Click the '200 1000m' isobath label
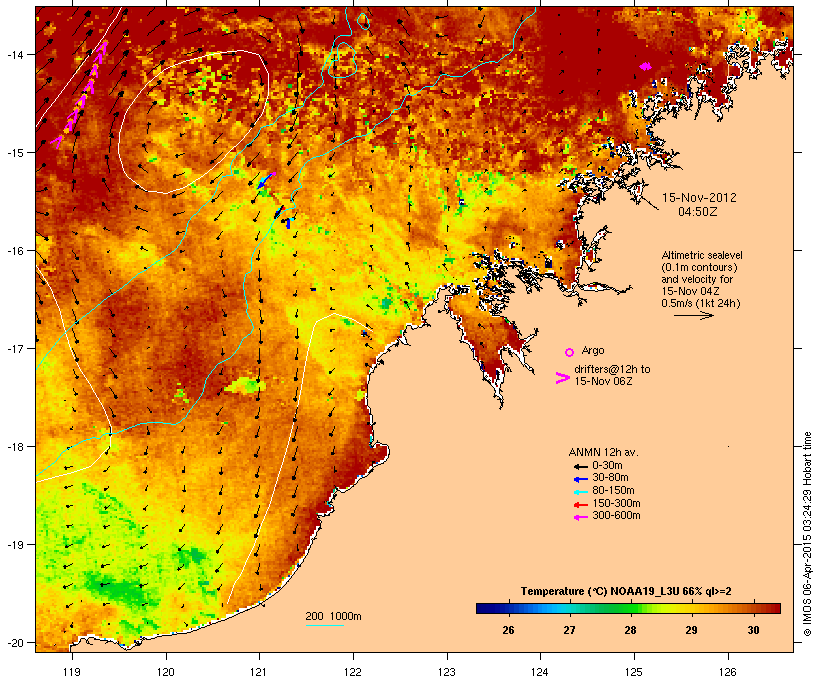The image size is (820, 680). pos(333,616)
